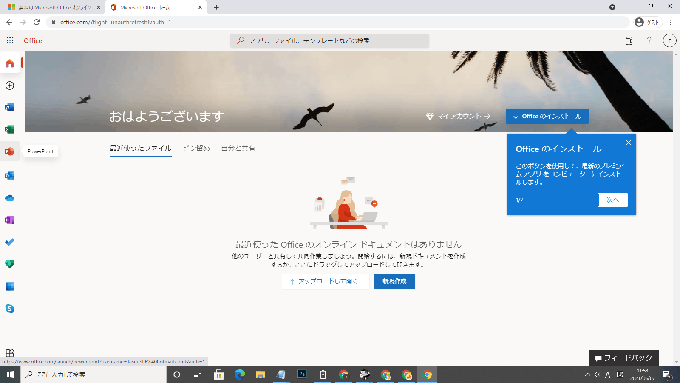Open OneNote from the Office sidebar
This screenshot has width=680, height=383.
click(10, 220)
